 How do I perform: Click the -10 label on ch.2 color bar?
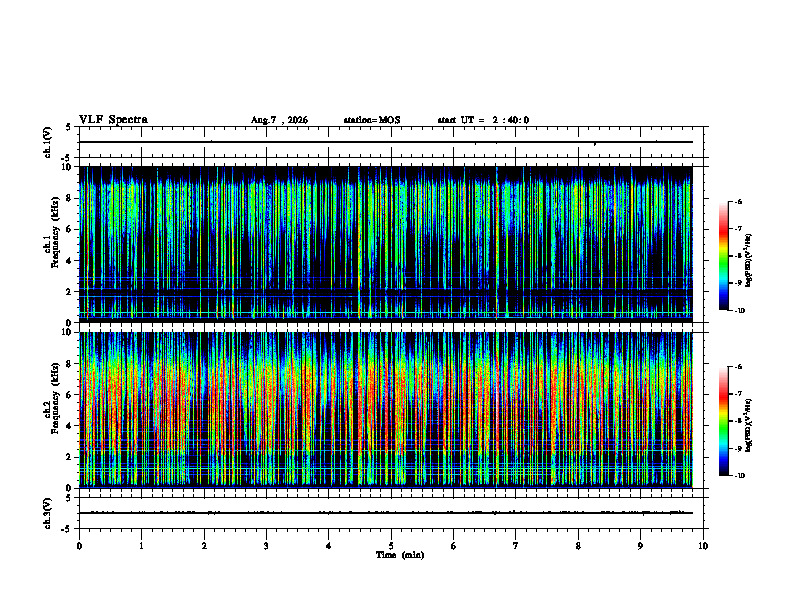739,476
